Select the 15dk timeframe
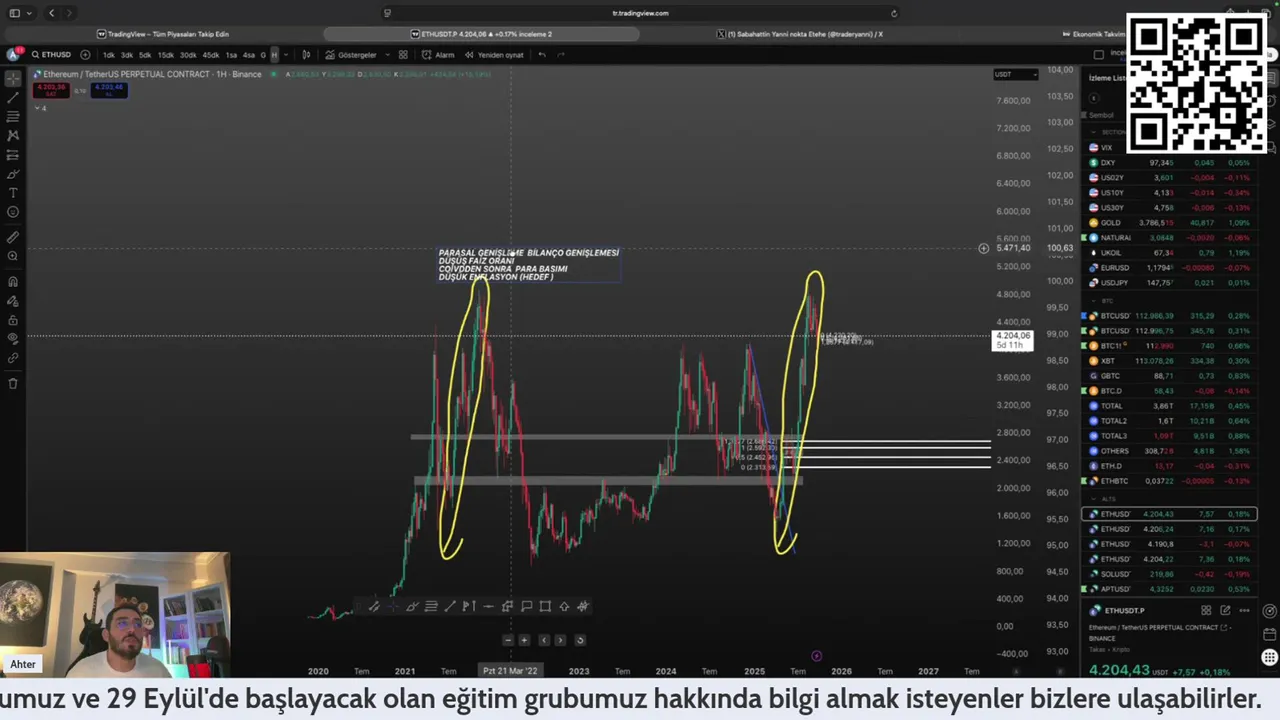 tap(166, 55)
